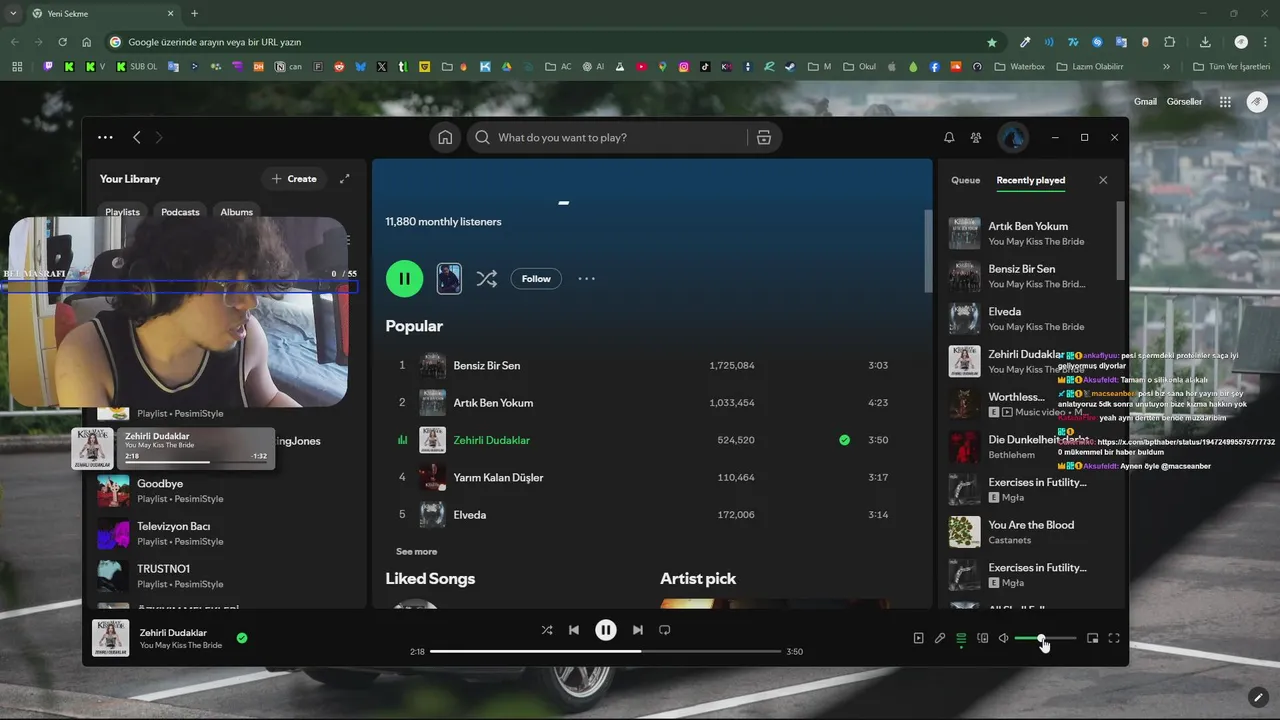The height and width of the screenshot is (720, 1280).
Task: Open the Create menu in Your Library
Action: [294, 179]
